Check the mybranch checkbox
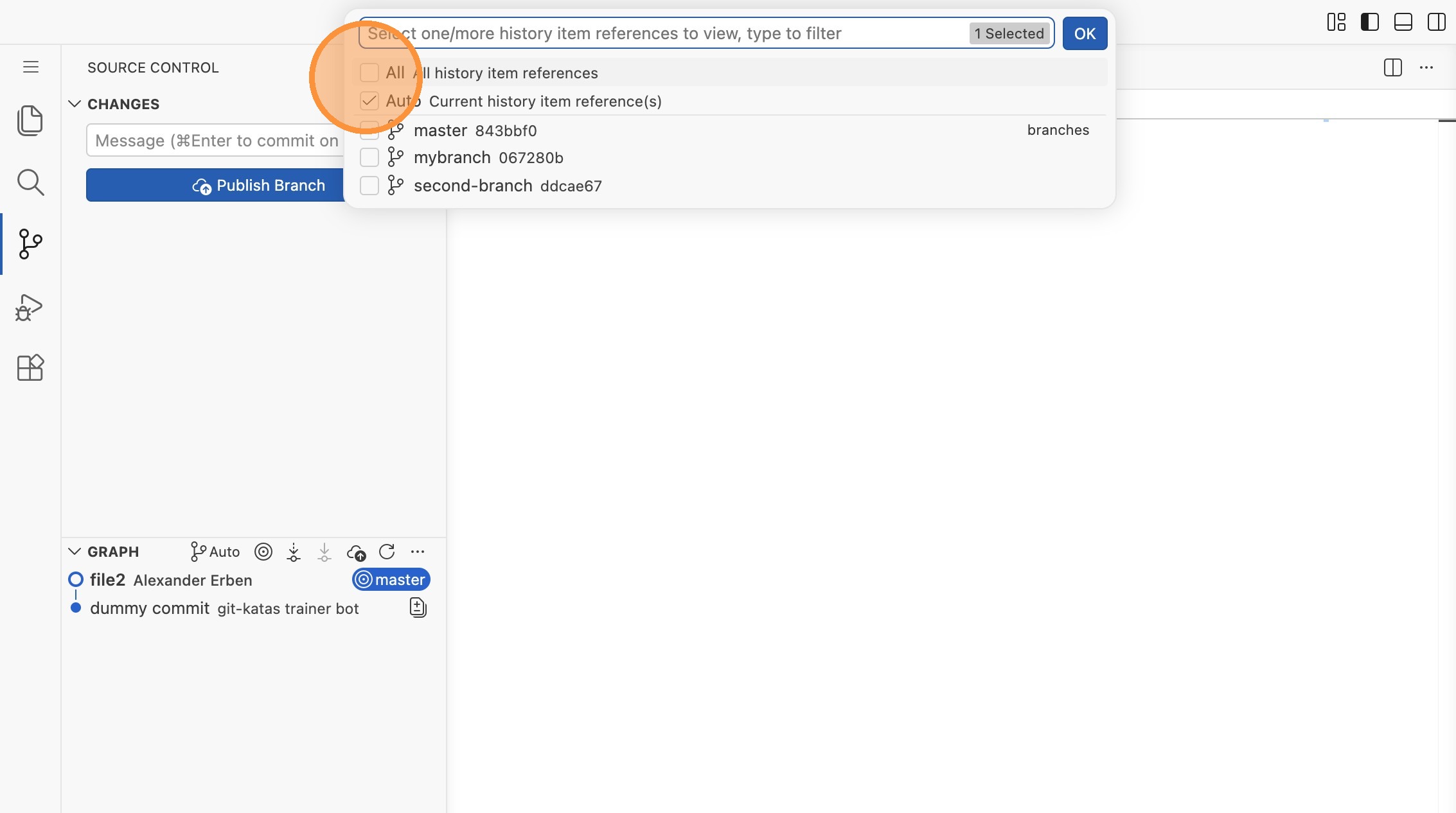1456x813 pixels. point(369,157)
